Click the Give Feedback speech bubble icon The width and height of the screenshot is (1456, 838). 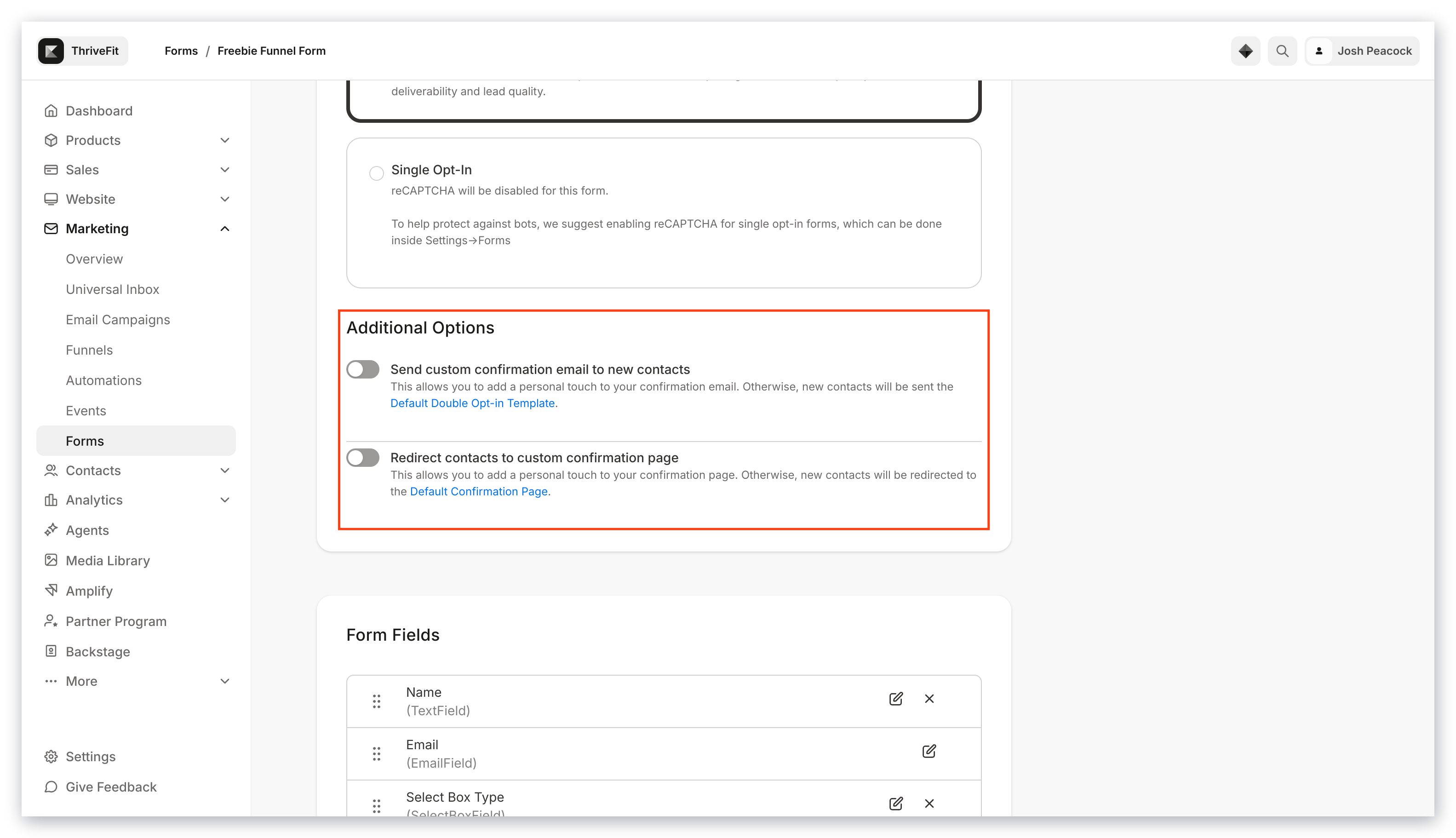pos(51,787)
